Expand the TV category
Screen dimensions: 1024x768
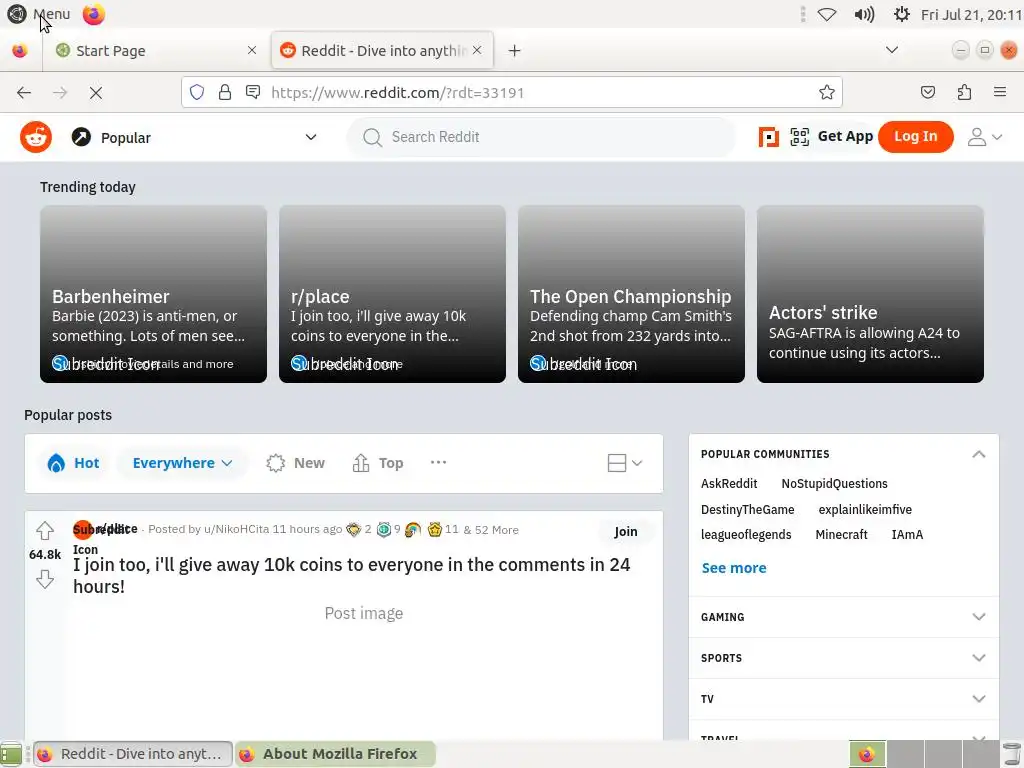point(844,699)
